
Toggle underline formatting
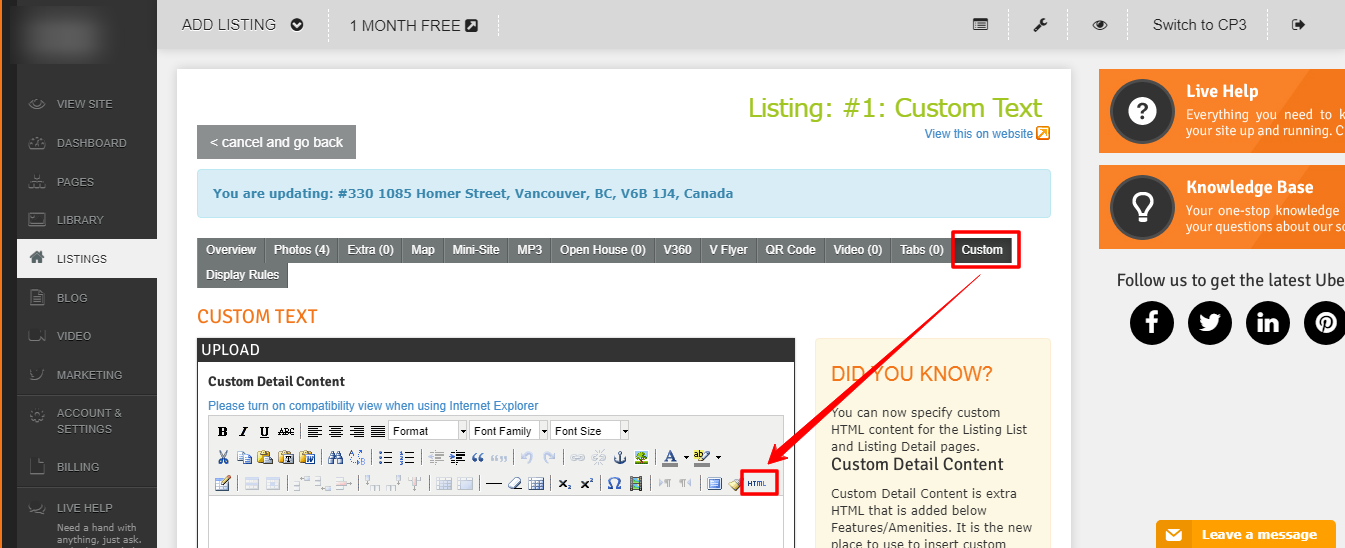tap(264, 432)
